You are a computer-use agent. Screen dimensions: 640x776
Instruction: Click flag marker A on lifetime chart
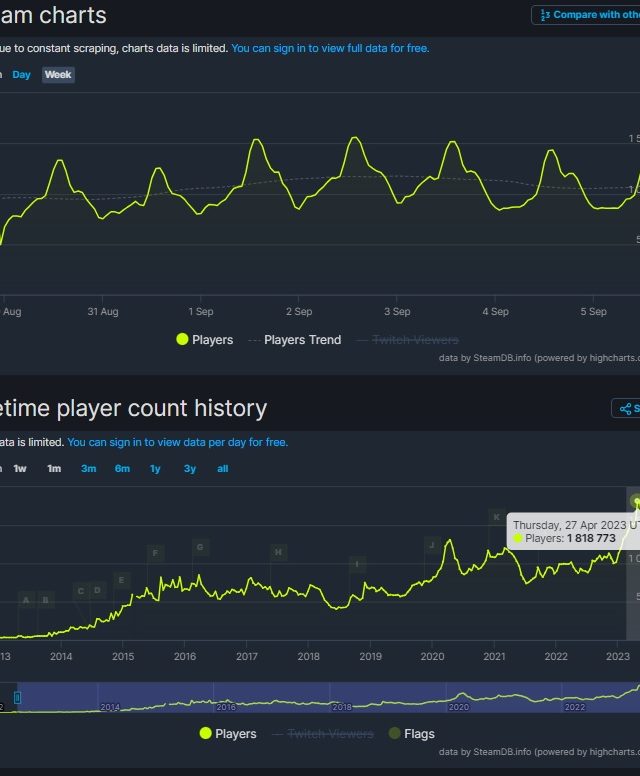(x=26, y=600)
